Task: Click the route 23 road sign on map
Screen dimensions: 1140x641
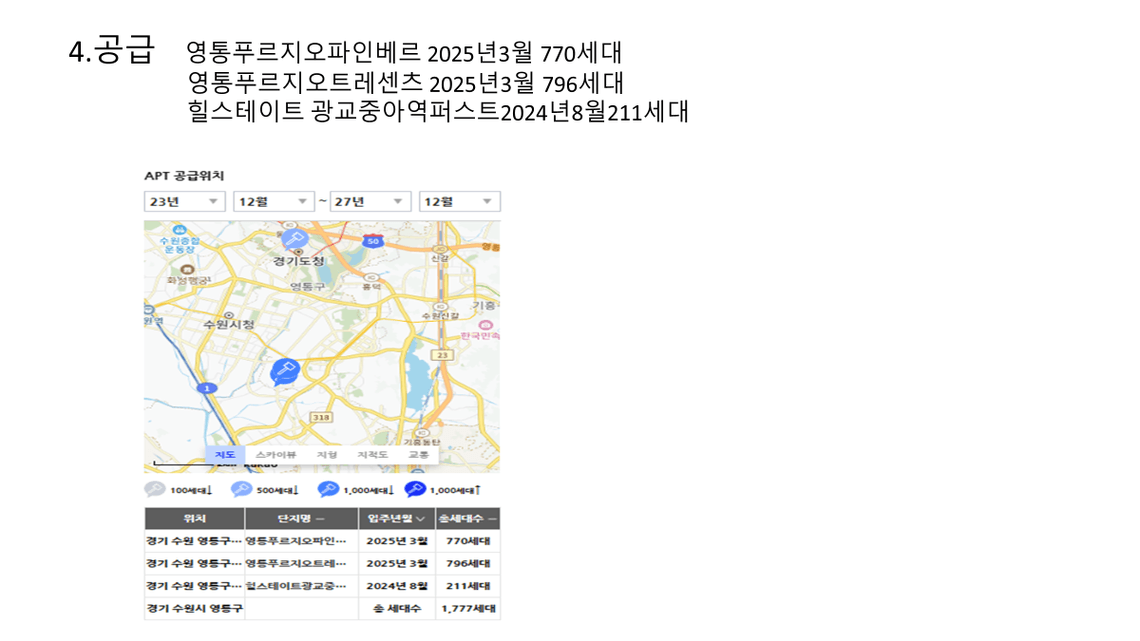Action: click(x=442, y=355)
